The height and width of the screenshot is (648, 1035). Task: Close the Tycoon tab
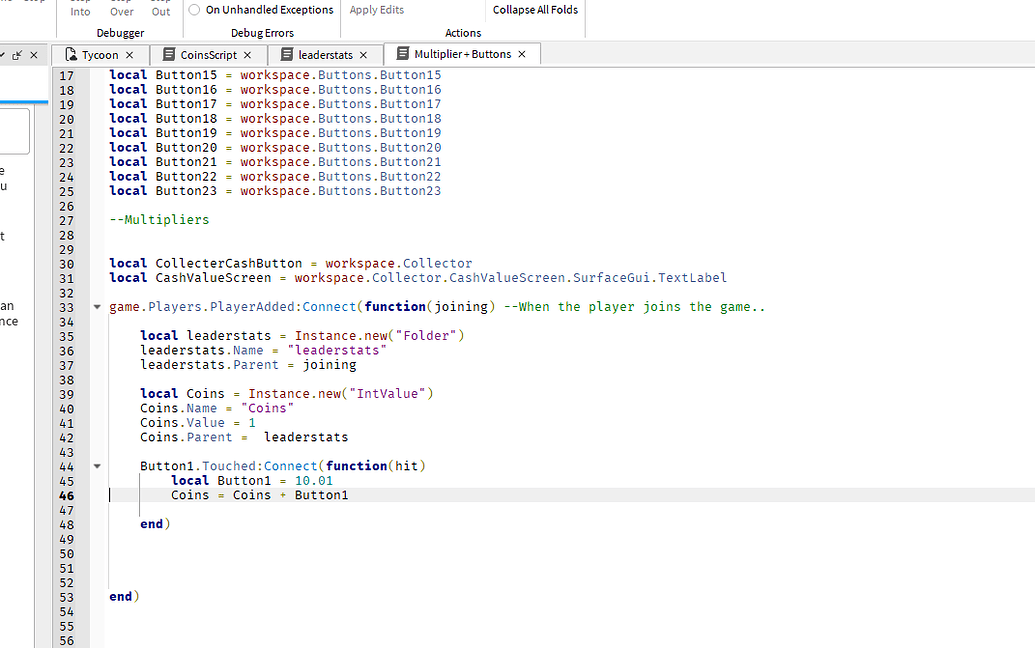[x=129, y=55]
